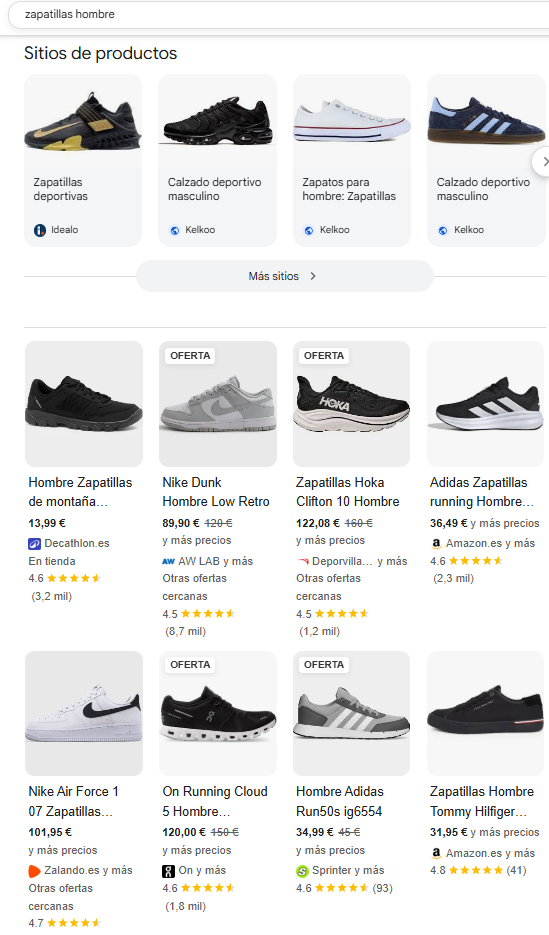This screenshot has width=549, height=935.
Task: Open the Hoka Clifton 10 product image
Action: 352,404
